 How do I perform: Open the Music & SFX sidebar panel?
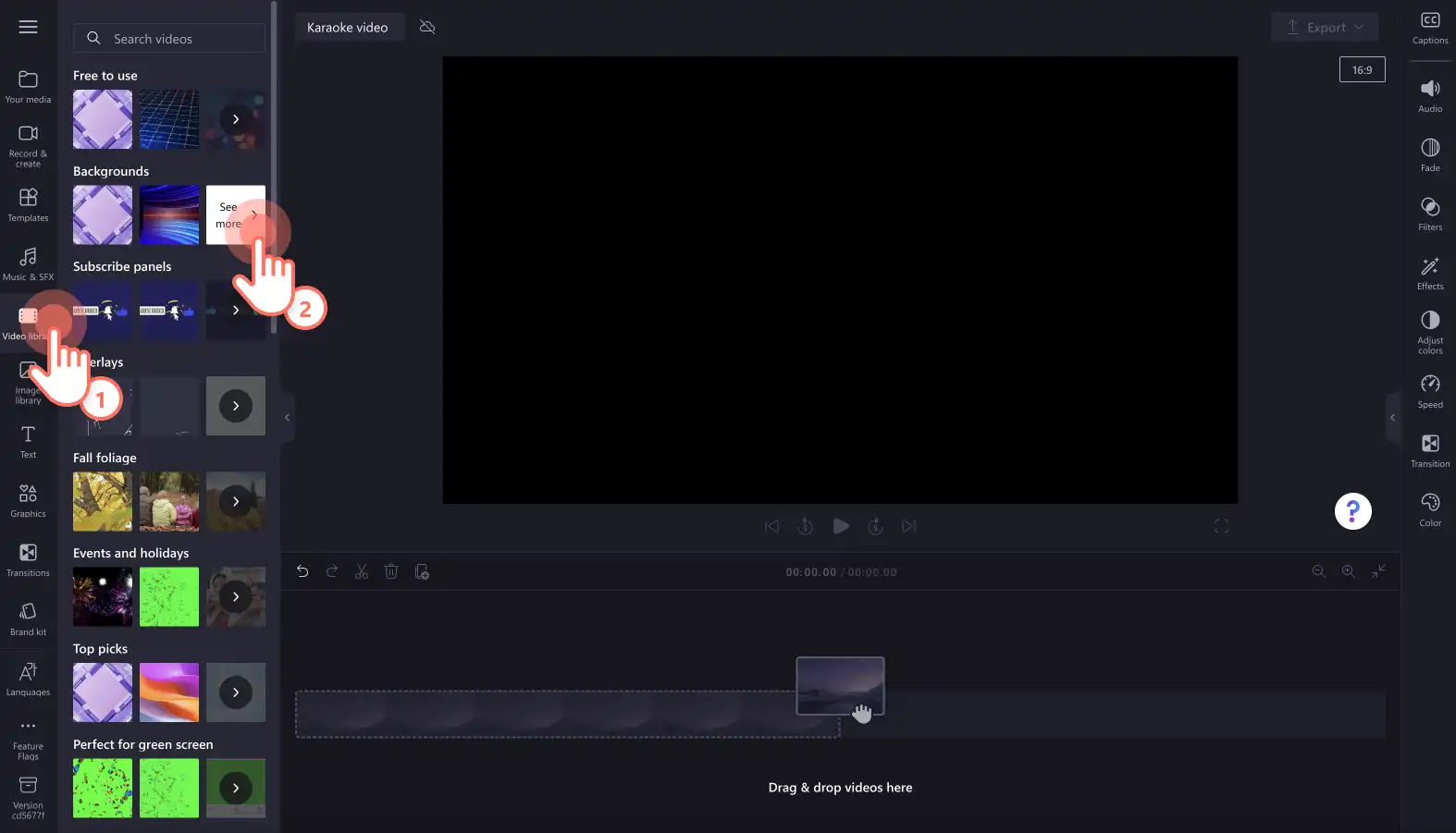point(28,263)
